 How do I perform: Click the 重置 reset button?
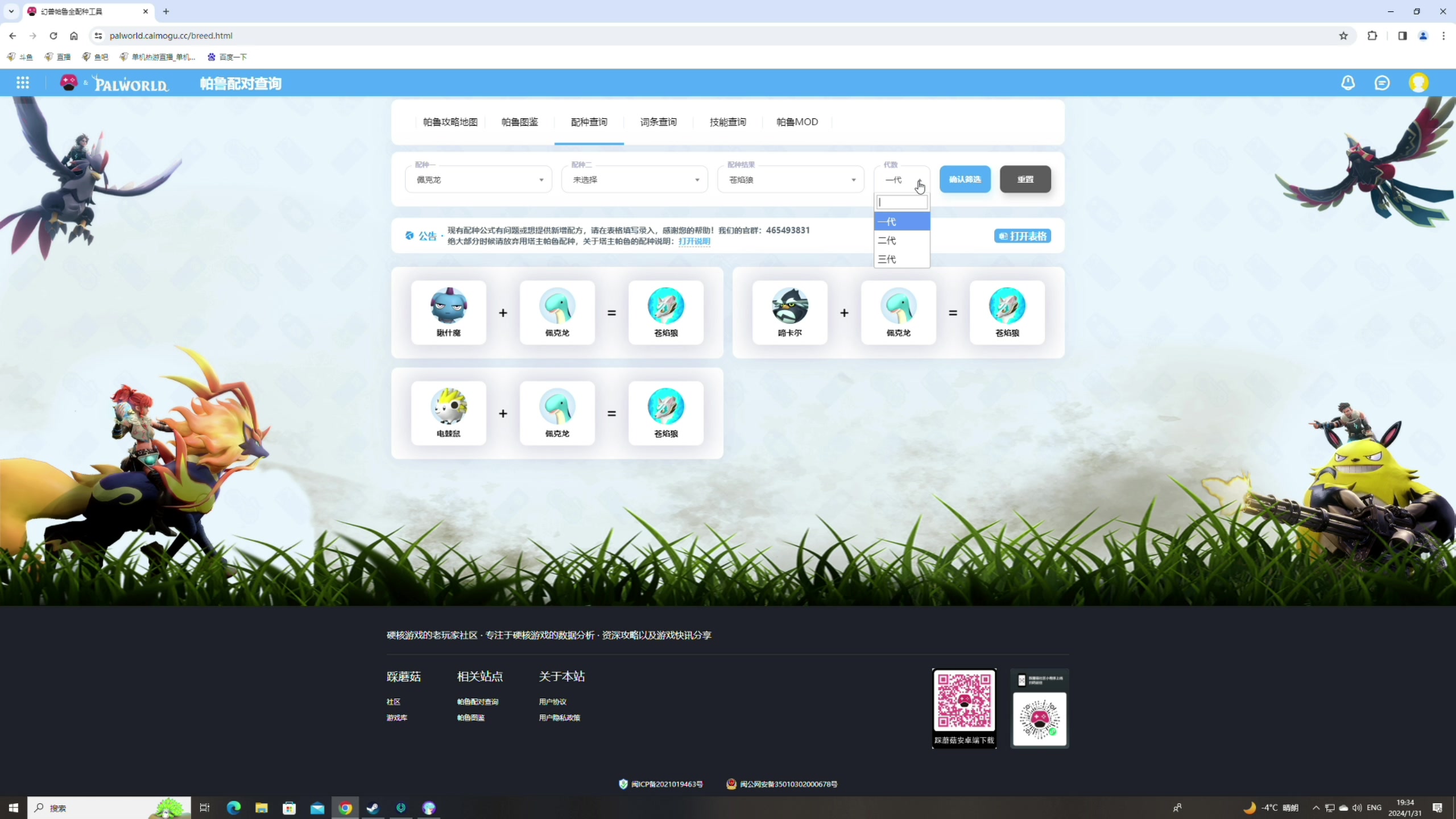[x=1025, y=179]
